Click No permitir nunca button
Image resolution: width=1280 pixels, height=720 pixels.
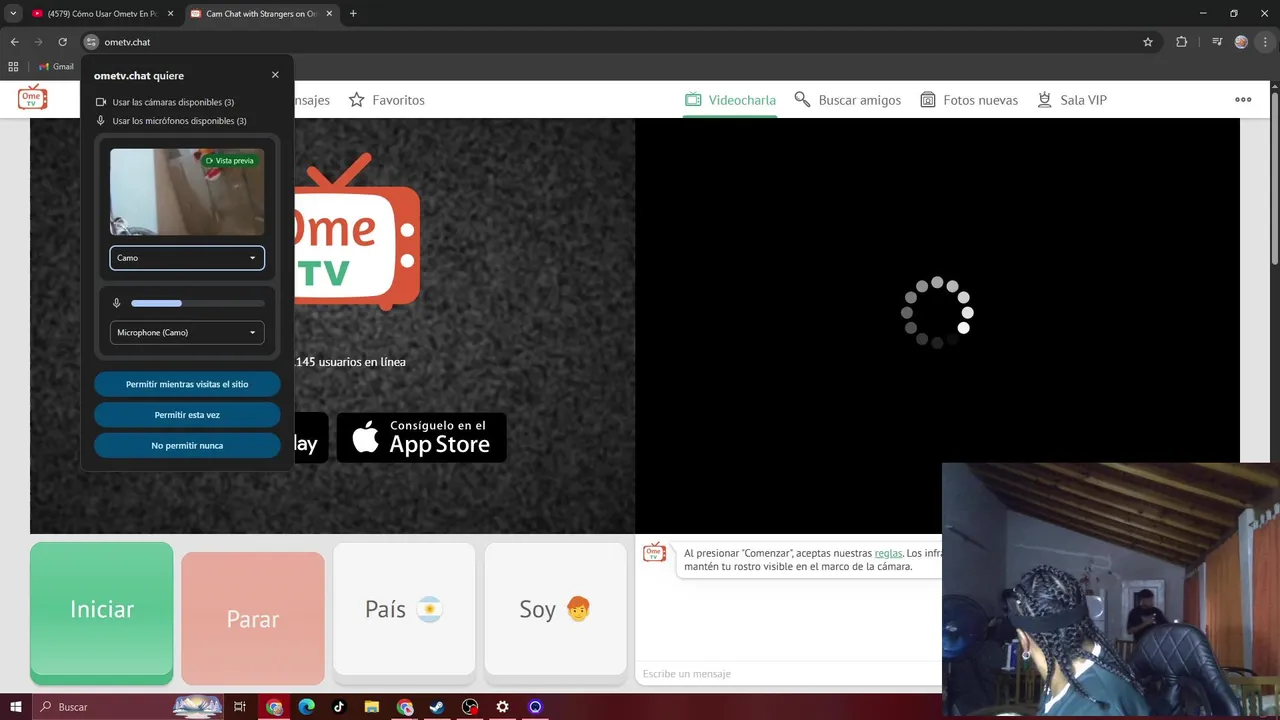[187, 445]
